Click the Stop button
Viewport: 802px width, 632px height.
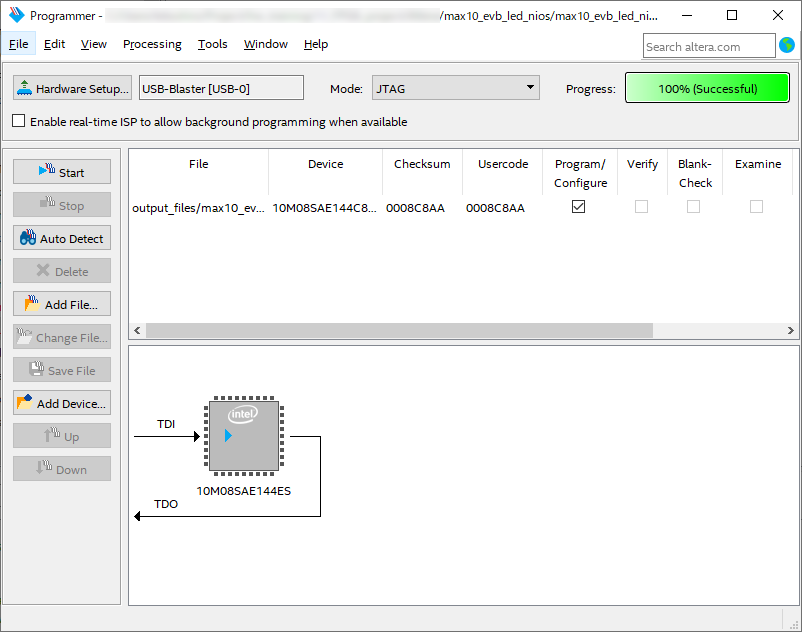(x=62, y=205)
